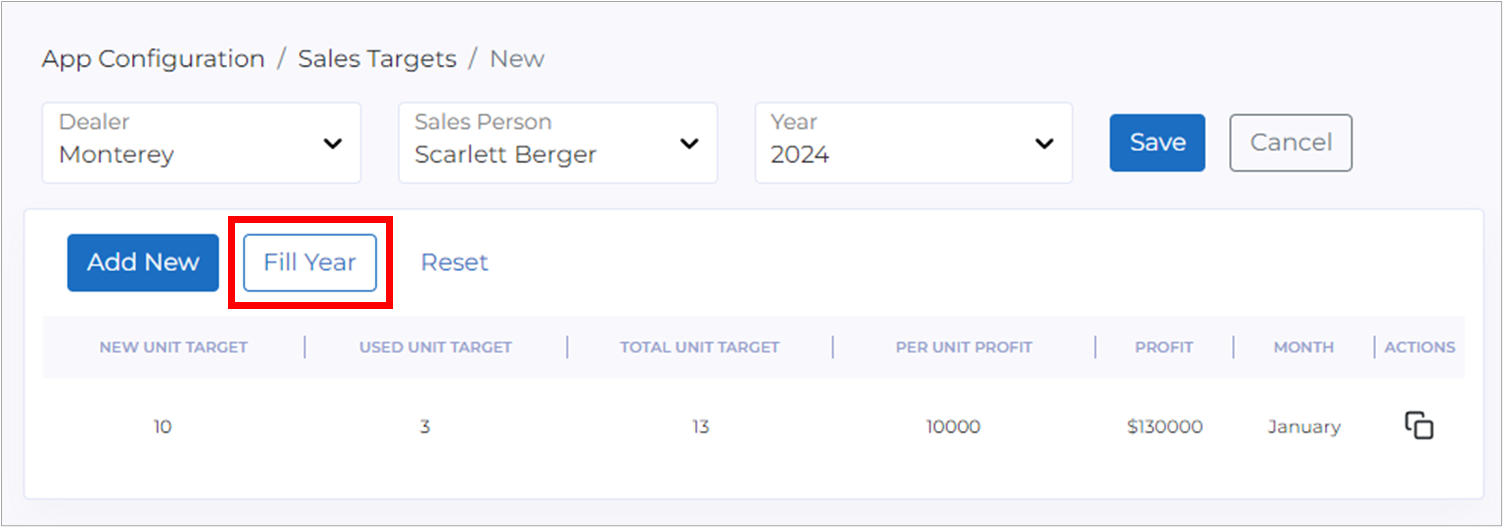Select the Per Unit Profit column header
This screenshot has width=1503, height=527.
tap(964, 347)
